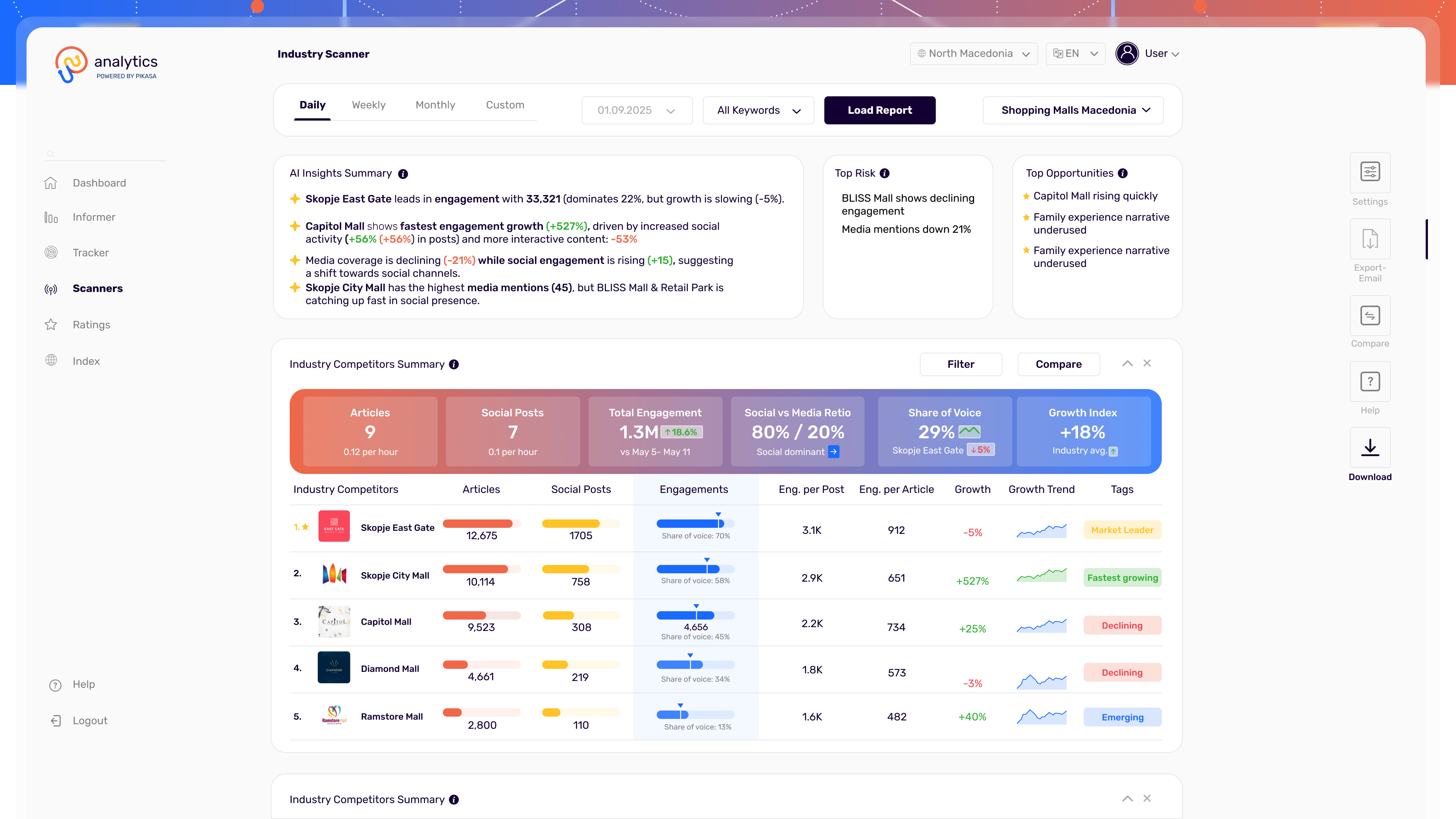Click the Informer bar chart icon
The image size is (1456, 819).
tap(51, 218)
